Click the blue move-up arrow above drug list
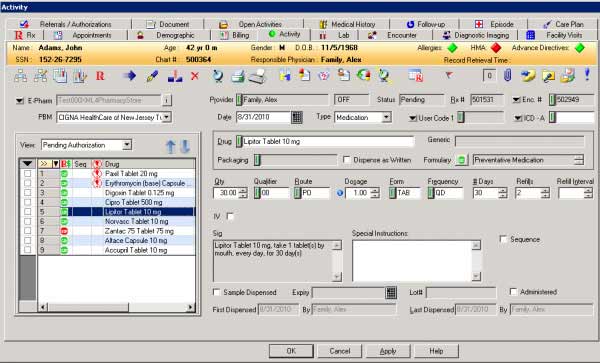Viewport: 600px width, 363px height. click(x=171, y=147)
